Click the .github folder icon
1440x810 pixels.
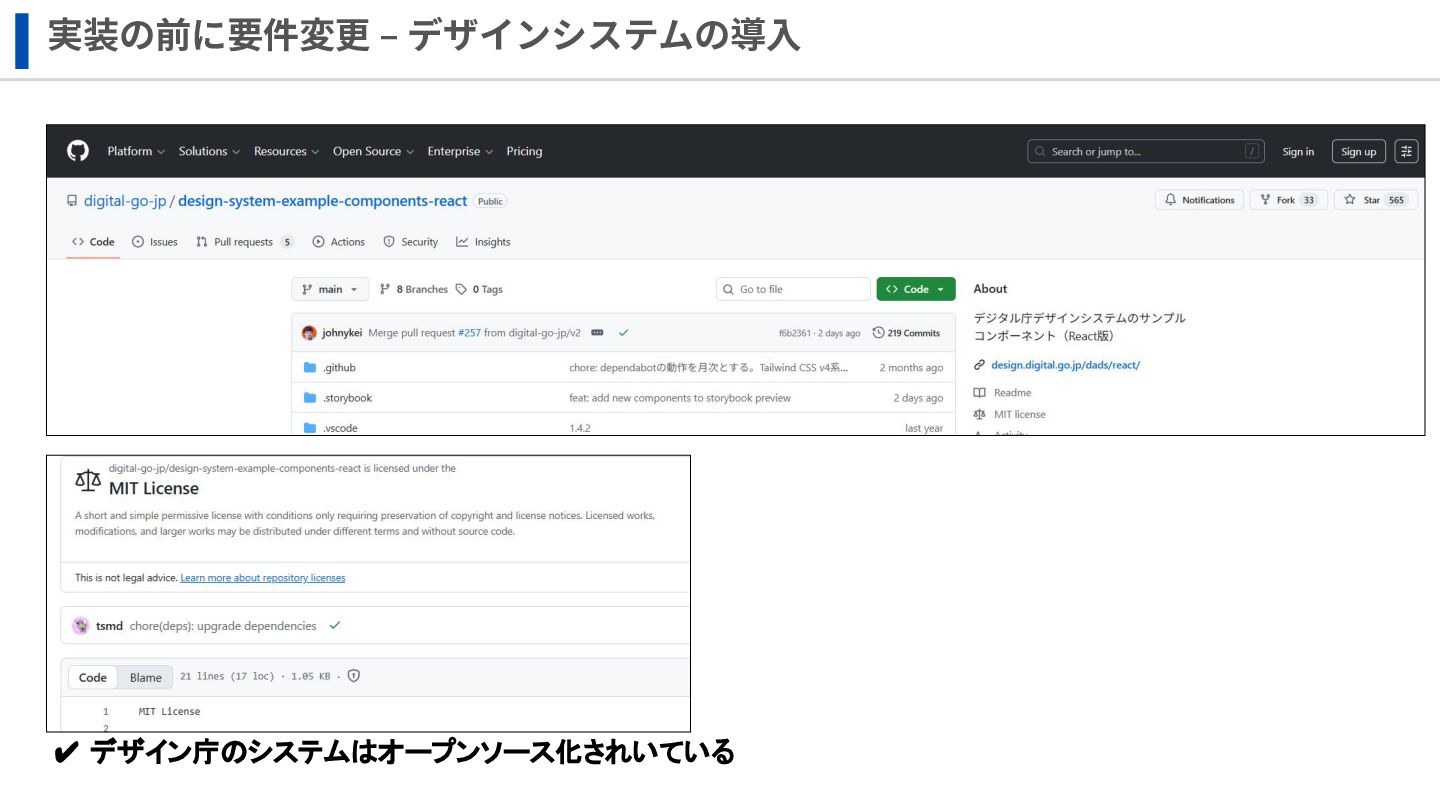point(310,367)
